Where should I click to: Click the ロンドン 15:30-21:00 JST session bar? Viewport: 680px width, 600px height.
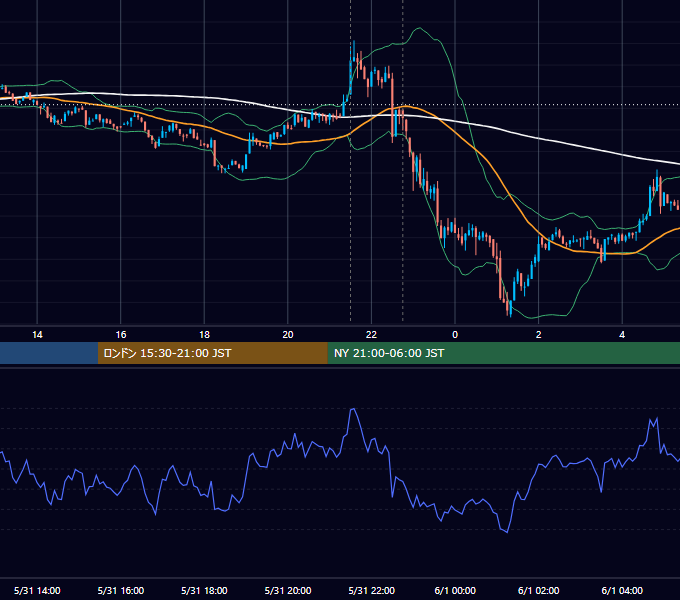212,353
